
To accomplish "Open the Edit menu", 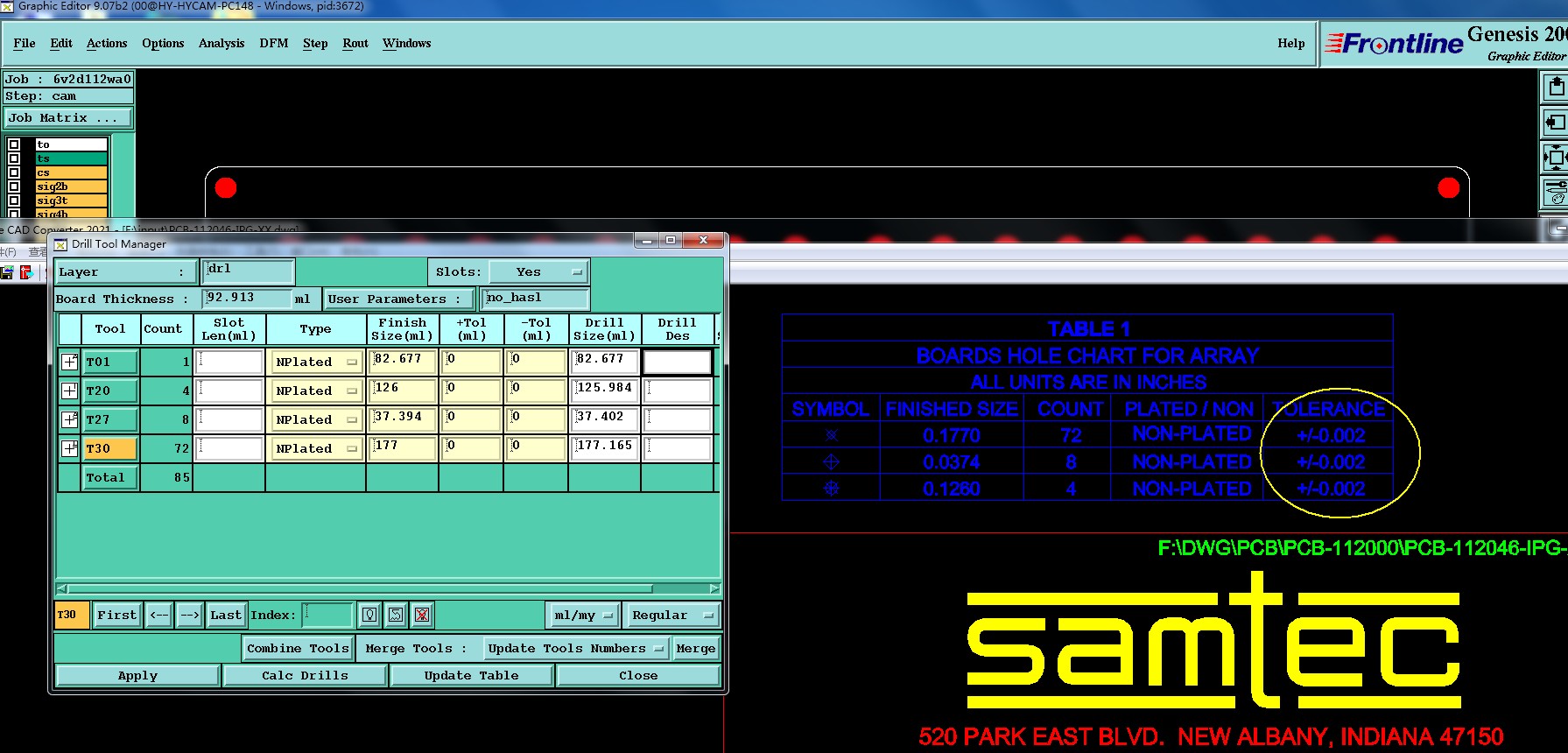I will tap(61, 43).
